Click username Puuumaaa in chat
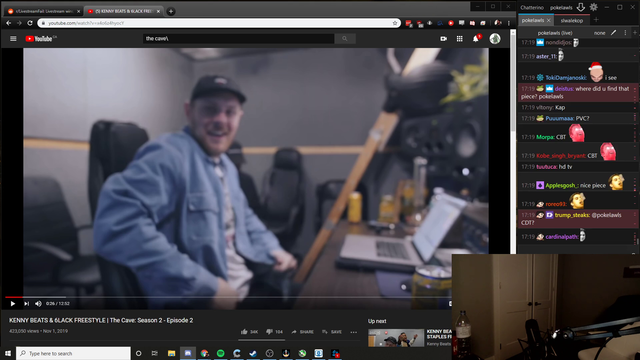This screenshot has height=360, width=640. 560,118
